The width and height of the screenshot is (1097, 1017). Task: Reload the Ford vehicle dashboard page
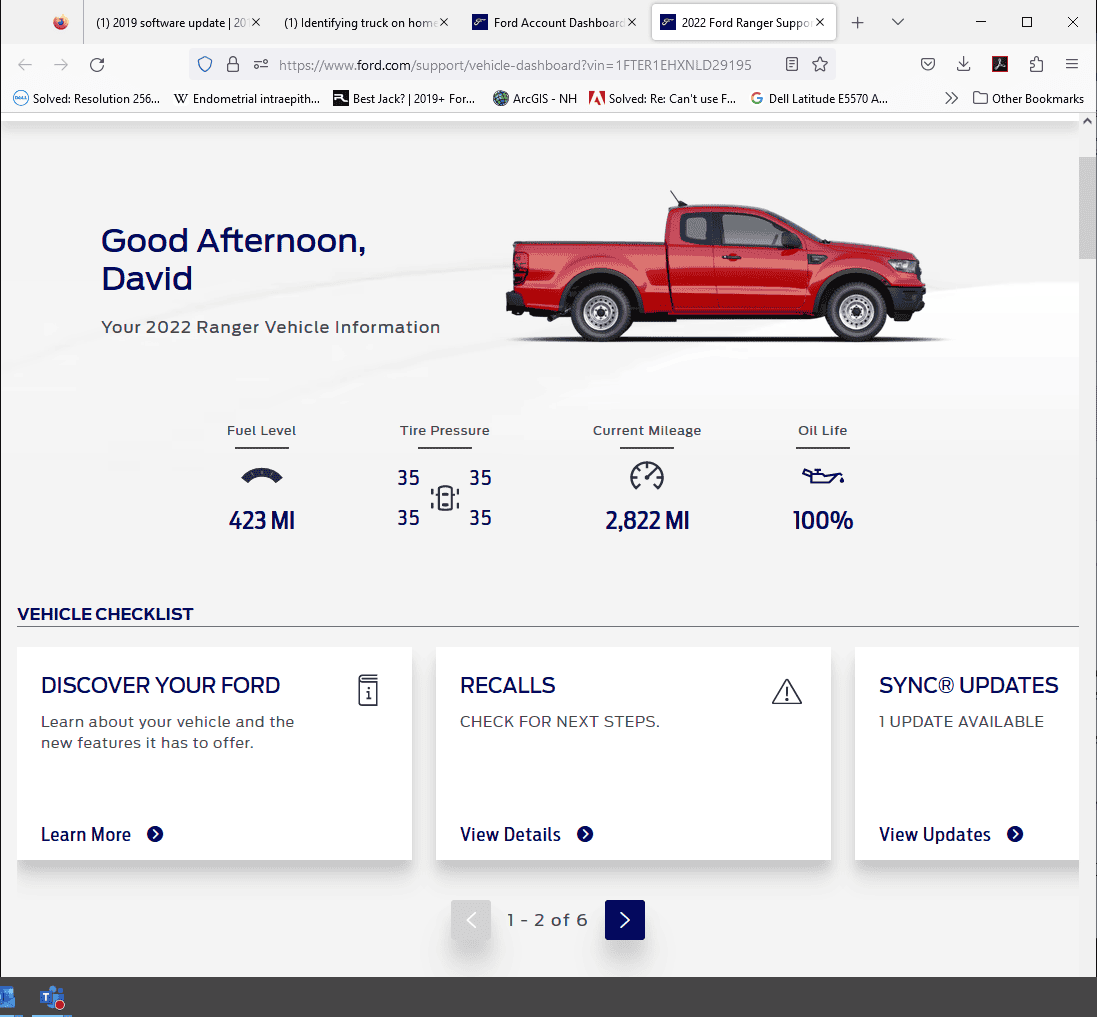[97, 65]
